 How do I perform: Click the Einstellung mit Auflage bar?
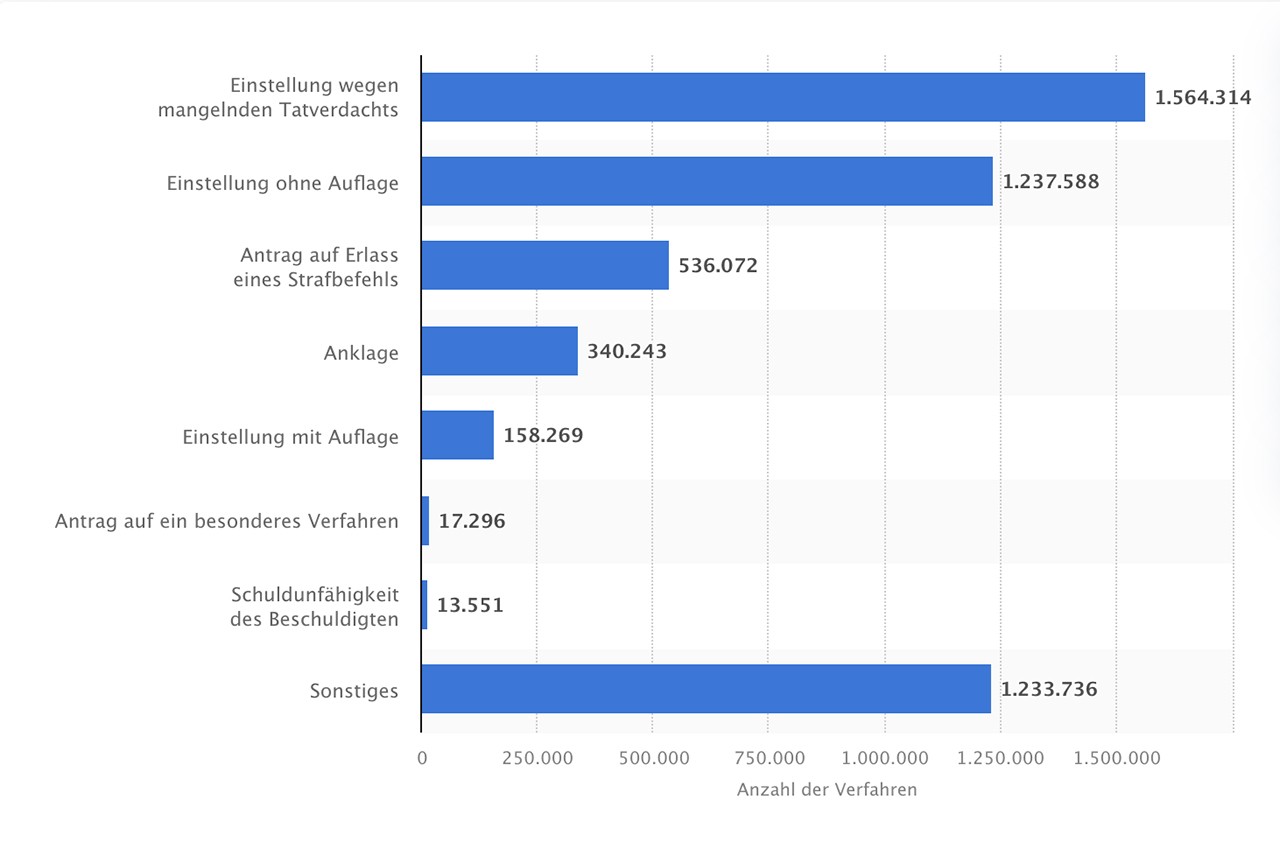coord(457,435)
